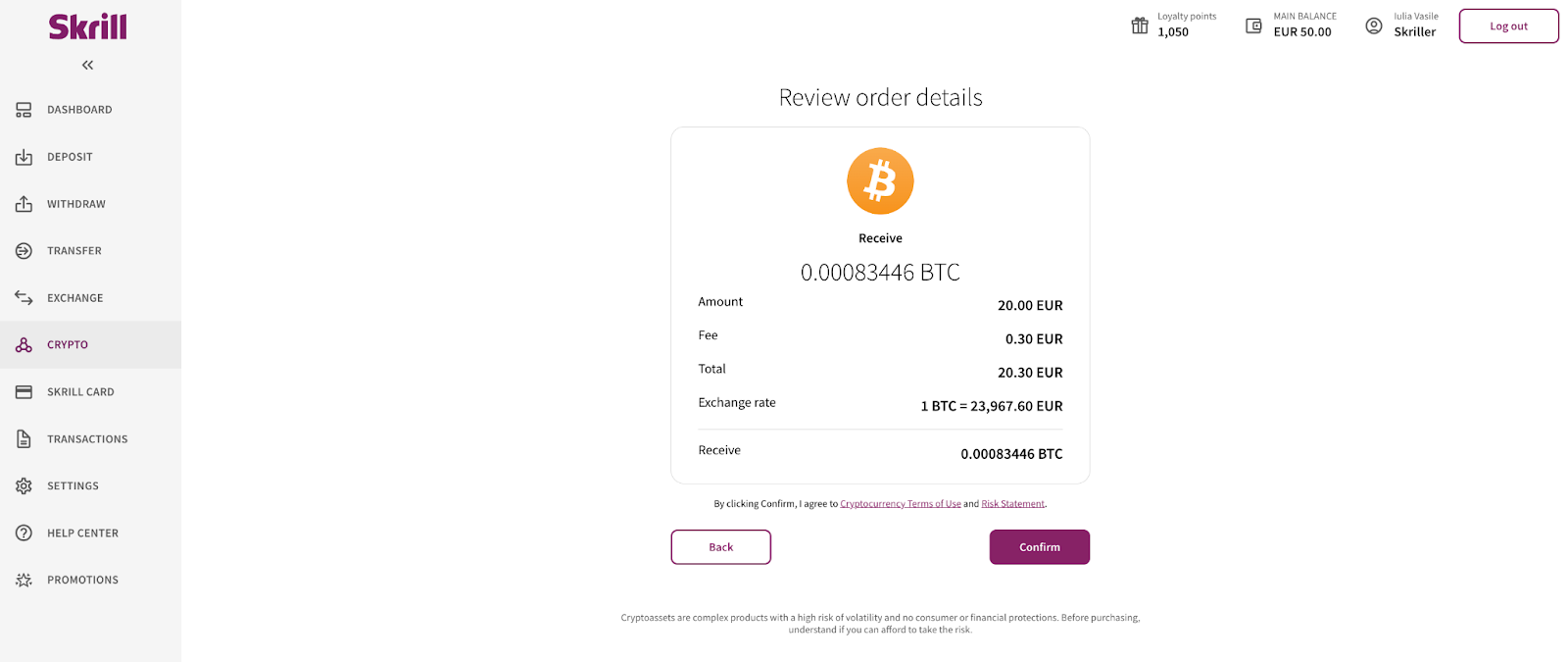Click the Deposit tray icon
This screenshot has height=662, width=1568.
point(24,157)
